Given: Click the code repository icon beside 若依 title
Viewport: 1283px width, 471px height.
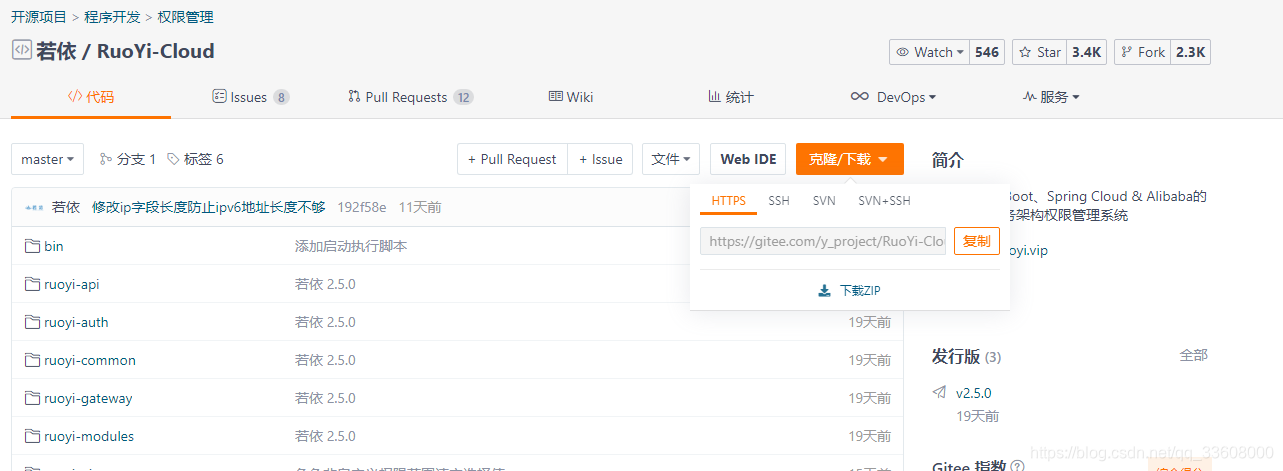Looking at the screenshot, I should click(x=21, y=50).
